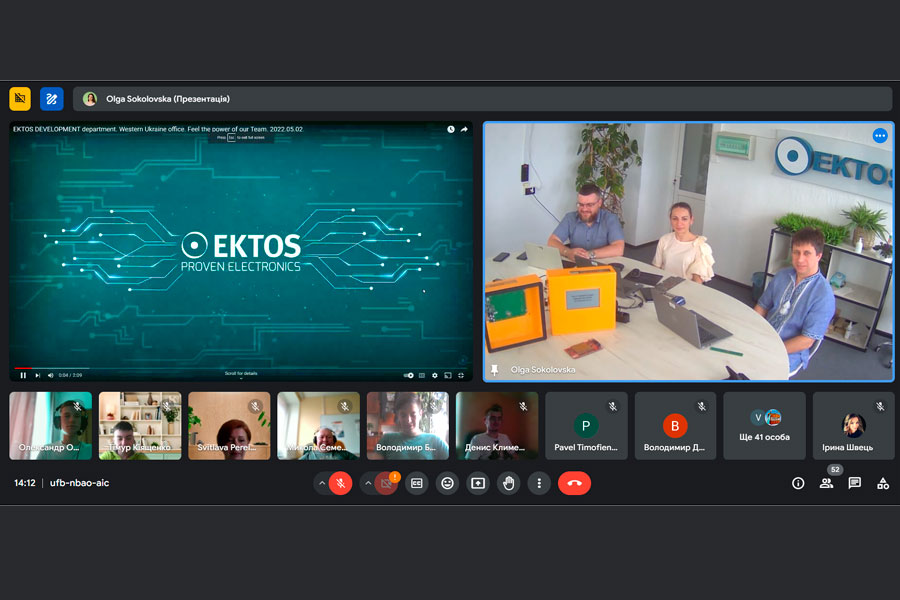900x600 pixels.
Task: Expand audio settings arrow beside microphone
Action: point(322,483)
